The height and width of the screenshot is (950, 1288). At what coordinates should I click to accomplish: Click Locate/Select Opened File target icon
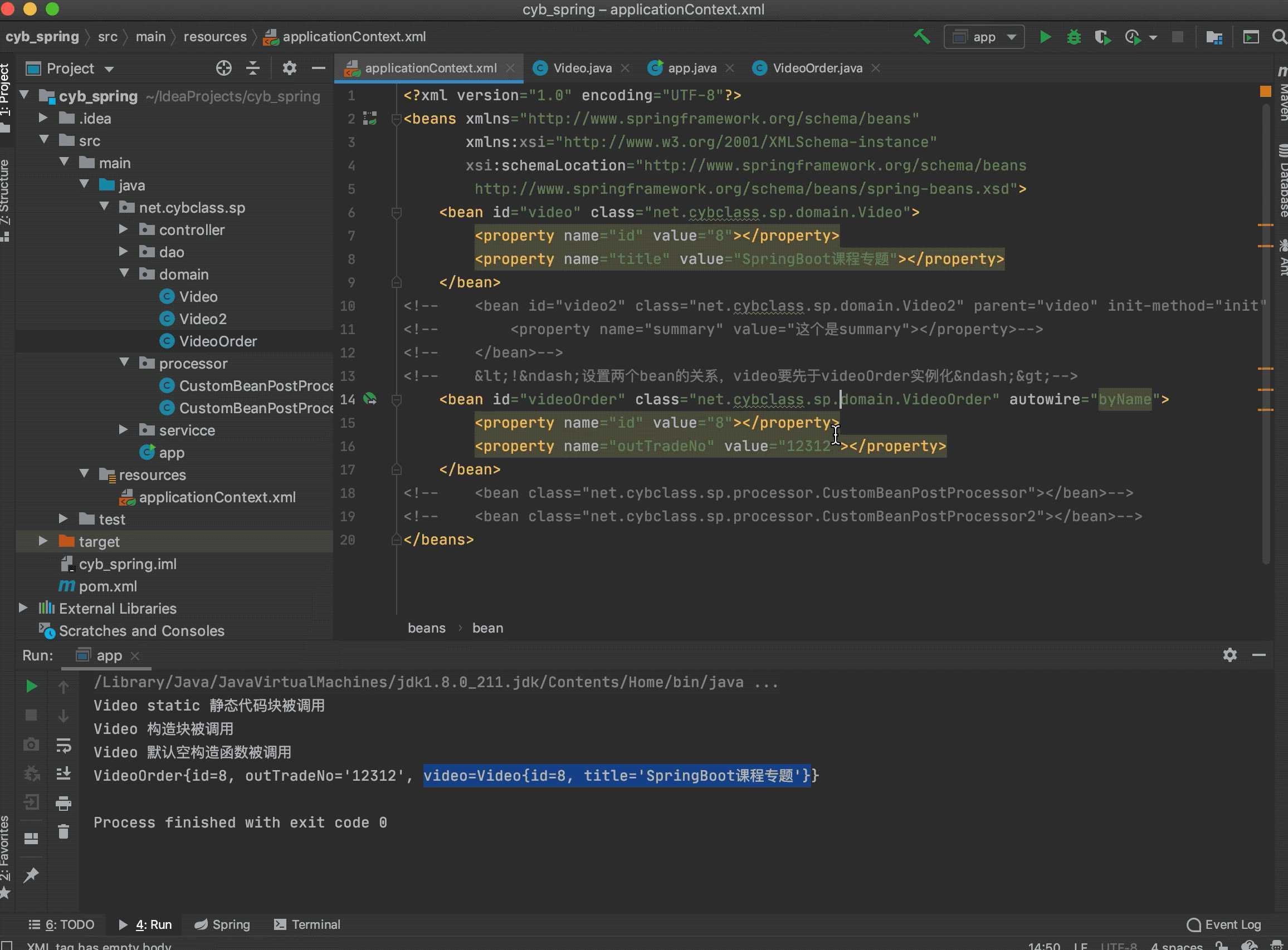click(x=224, y=68)
